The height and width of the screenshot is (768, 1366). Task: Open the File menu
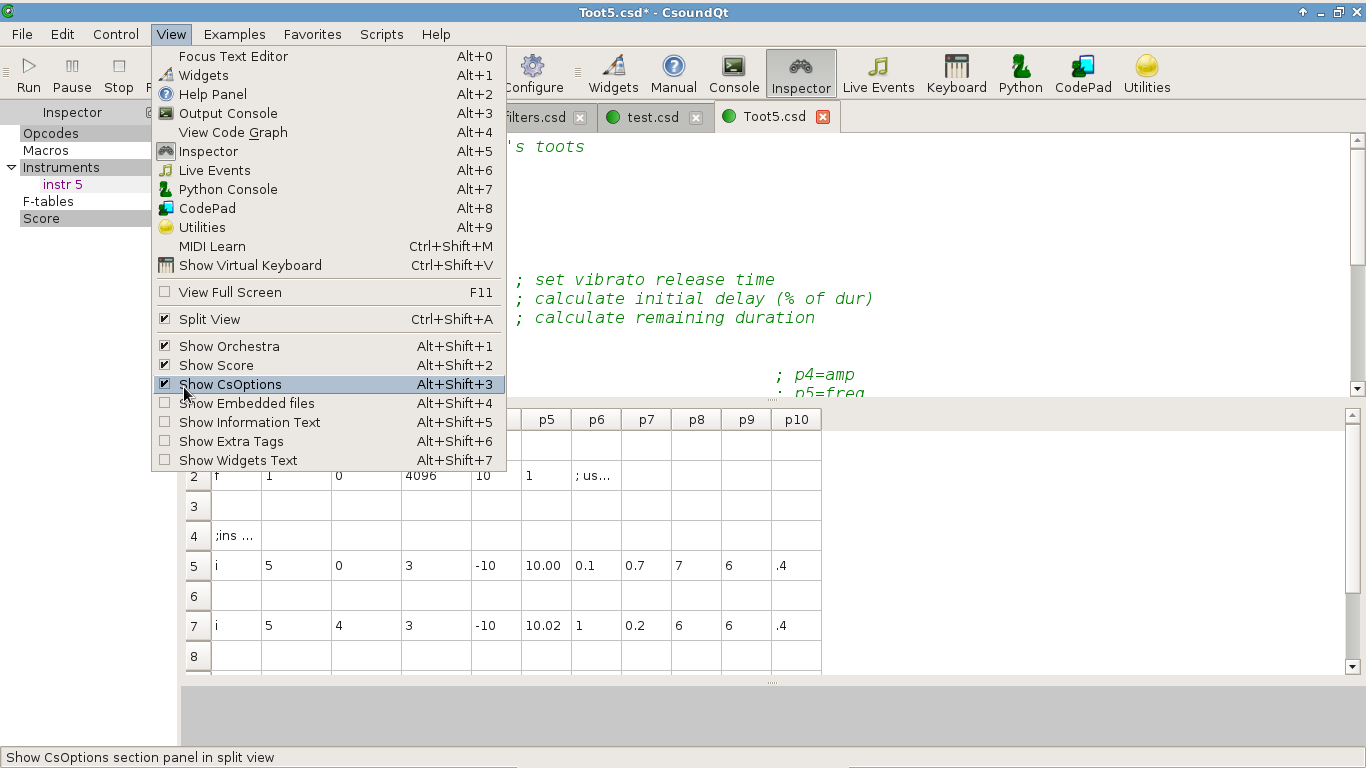(x=22, y=34)
